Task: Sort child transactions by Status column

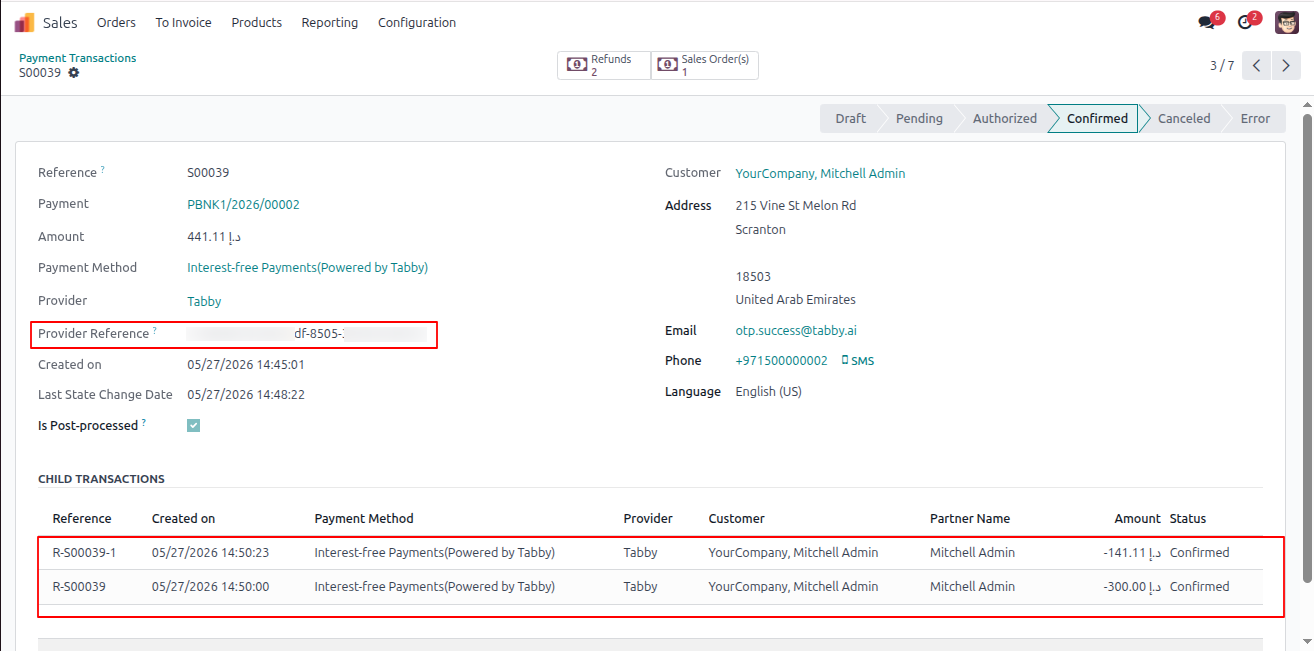Action: point(1188,518)
